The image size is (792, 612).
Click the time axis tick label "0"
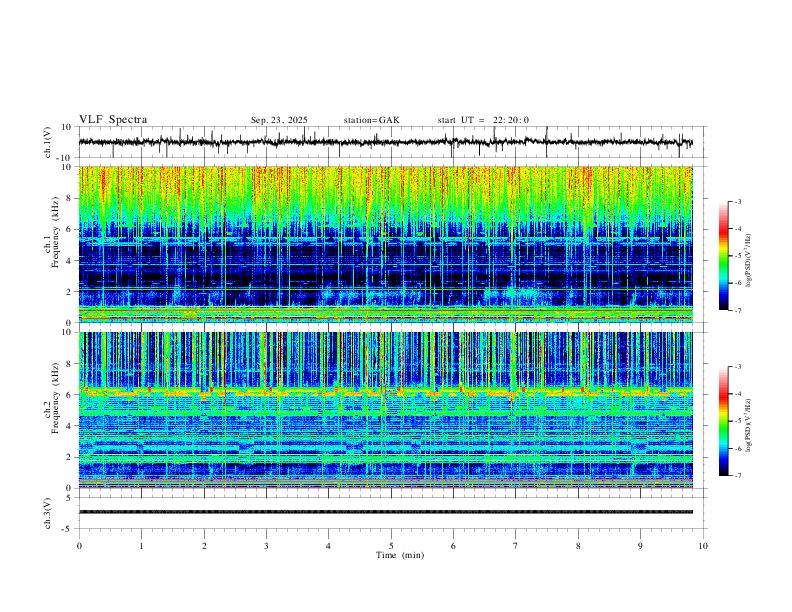tap(79, 546)
